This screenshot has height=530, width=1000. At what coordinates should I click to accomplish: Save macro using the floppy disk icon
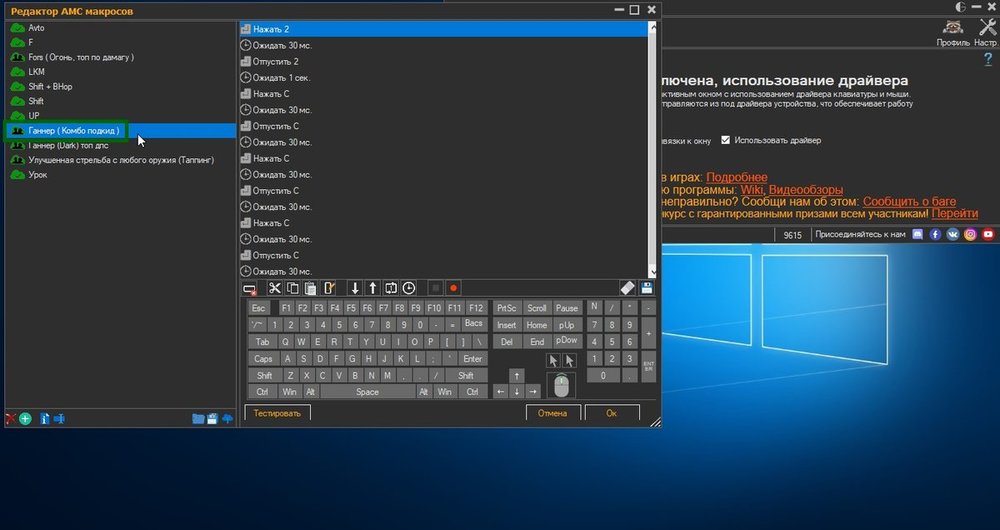point(647,288)
